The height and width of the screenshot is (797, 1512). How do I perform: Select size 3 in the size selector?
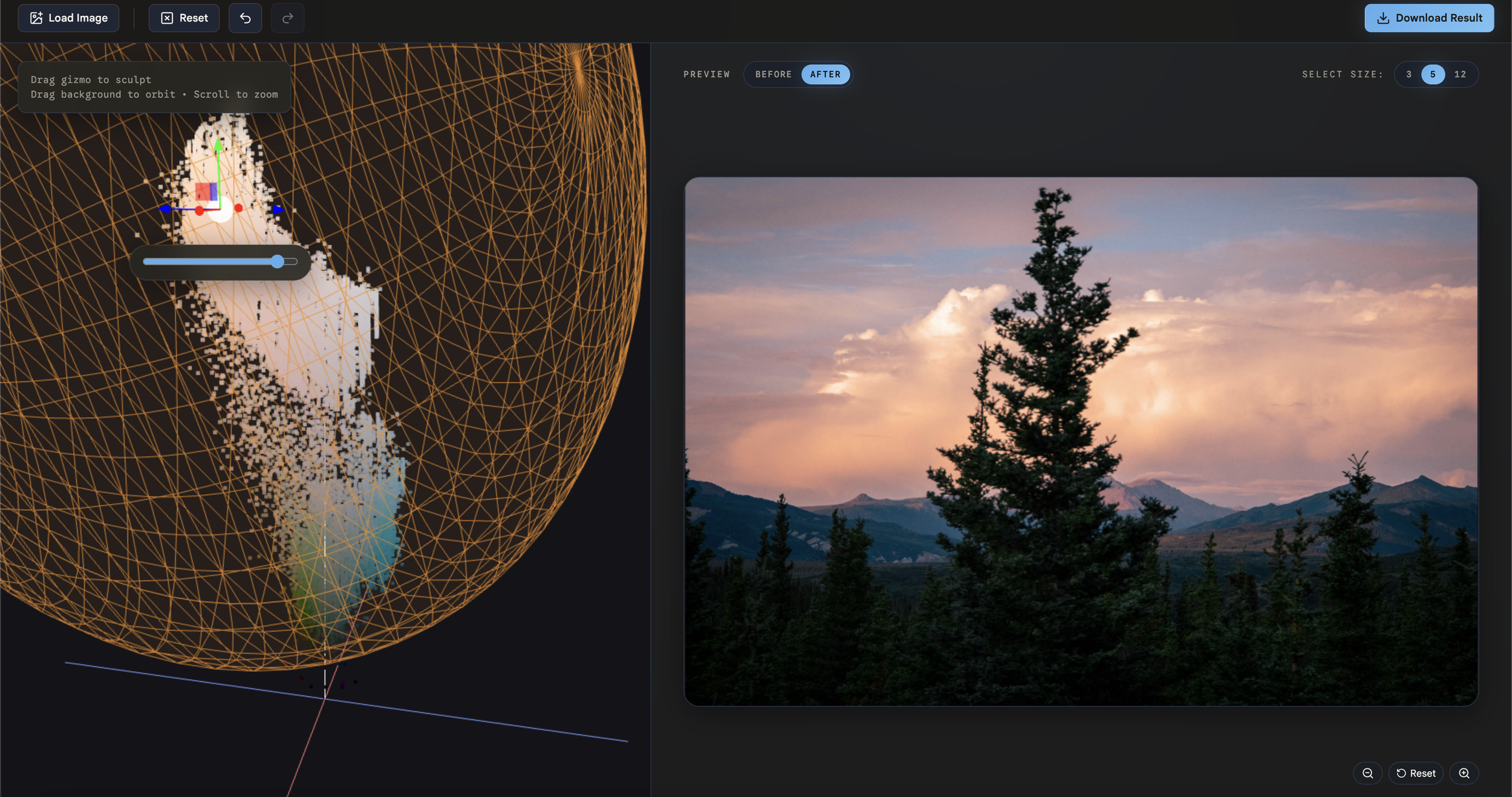(x=1409, y=74)
